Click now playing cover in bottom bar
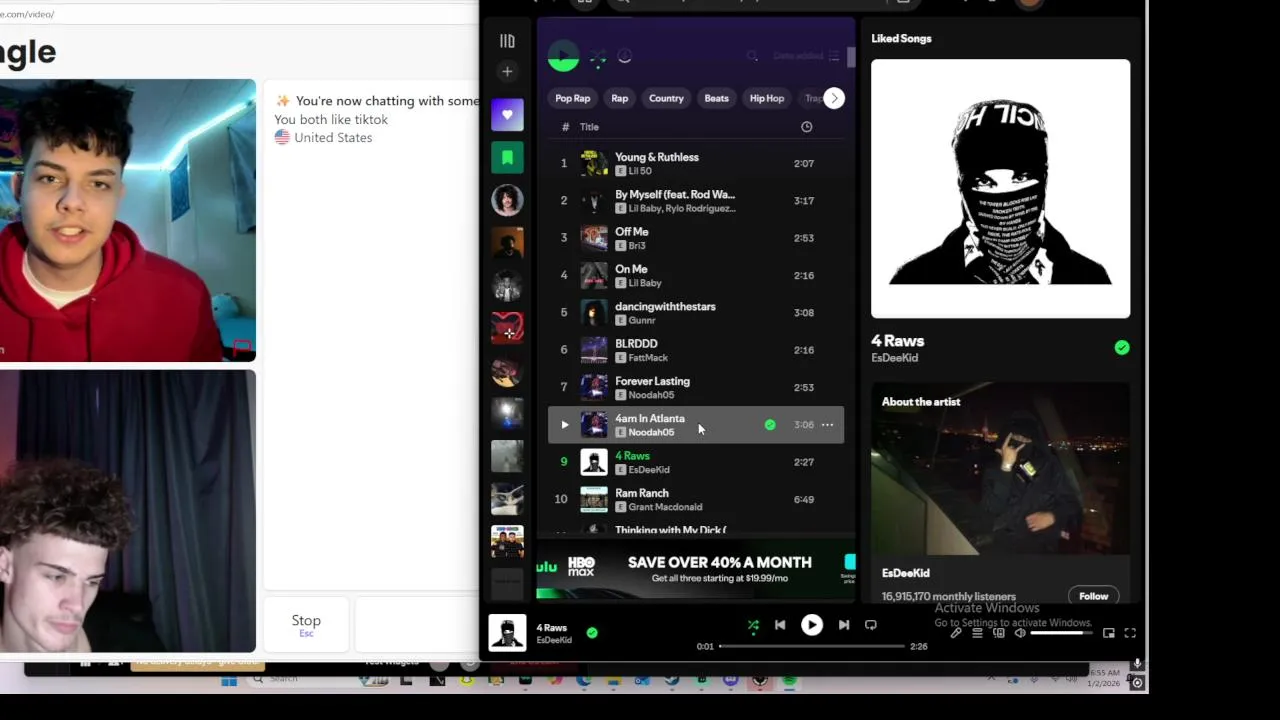This screenshot has width=1280, height=720. [x=507, y=633]
